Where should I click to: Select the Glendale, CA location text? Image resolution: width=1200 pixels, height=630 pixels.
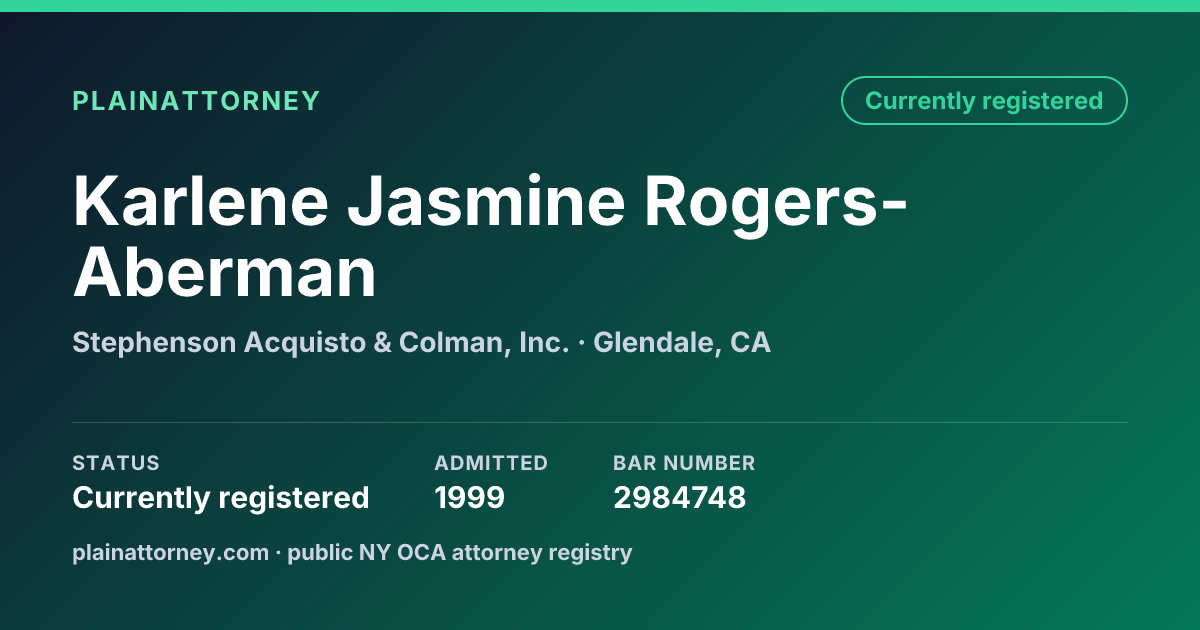[682, 343]
